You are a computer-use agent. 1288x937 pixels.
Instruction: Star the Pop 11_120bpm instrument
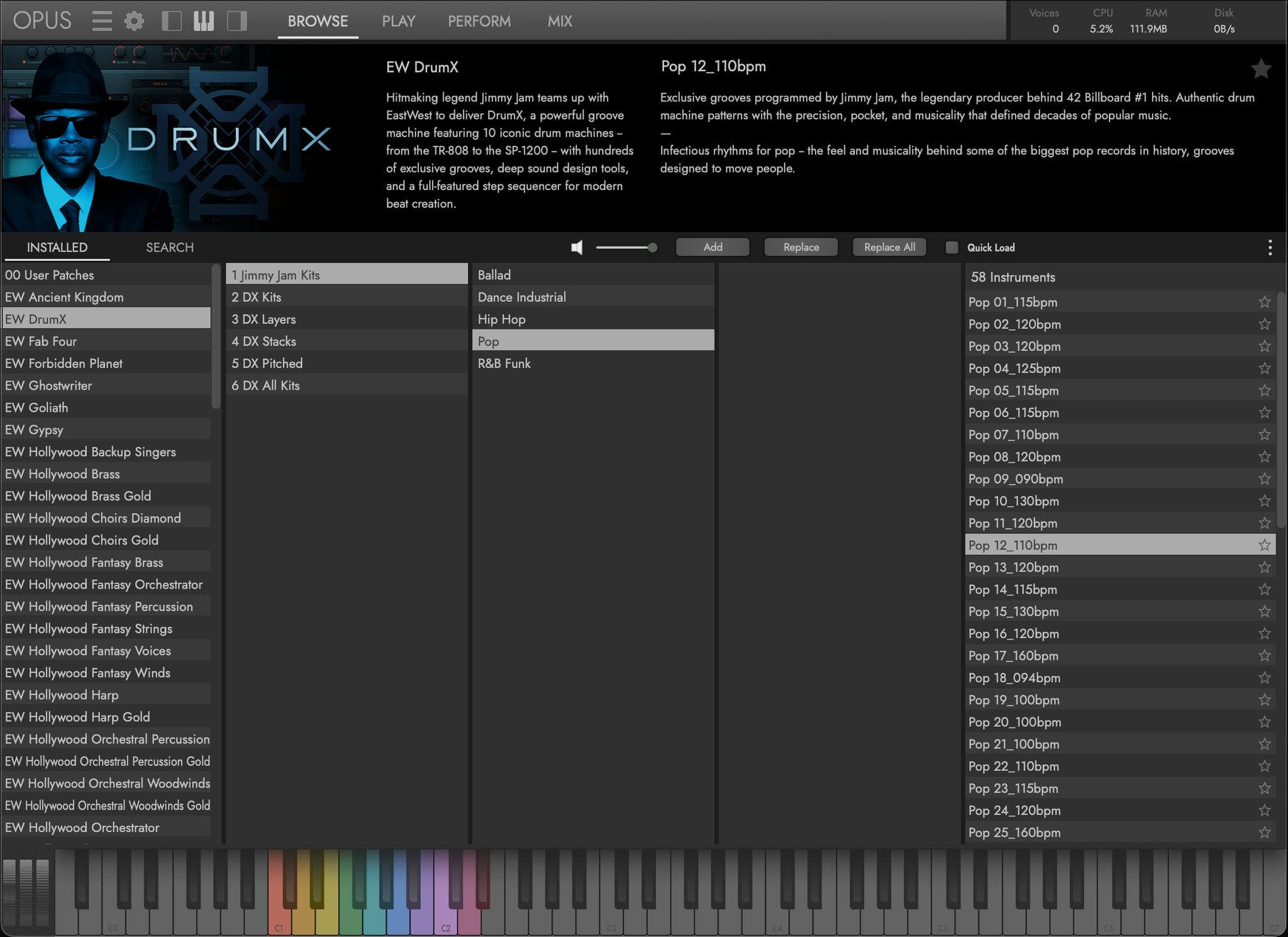coord(1265,523)
